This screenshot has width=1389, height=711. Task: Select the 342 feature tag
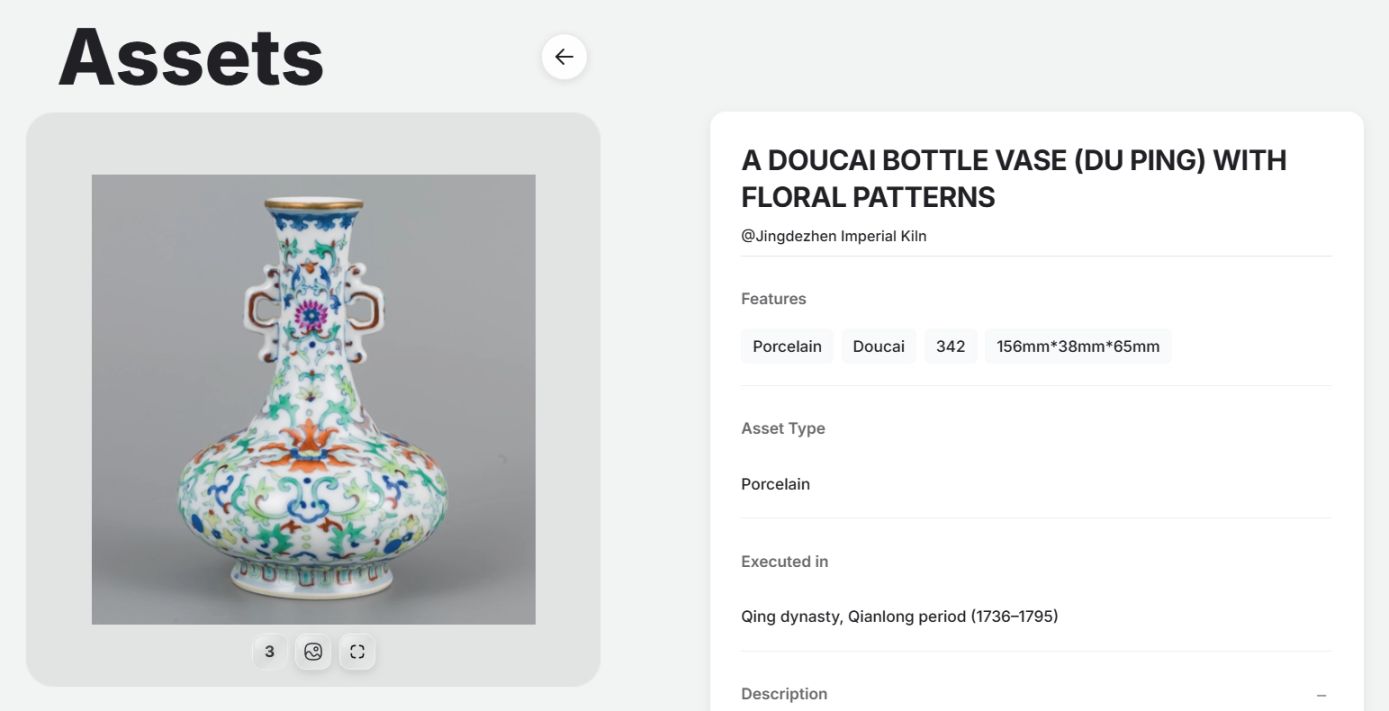coord(950,346)
